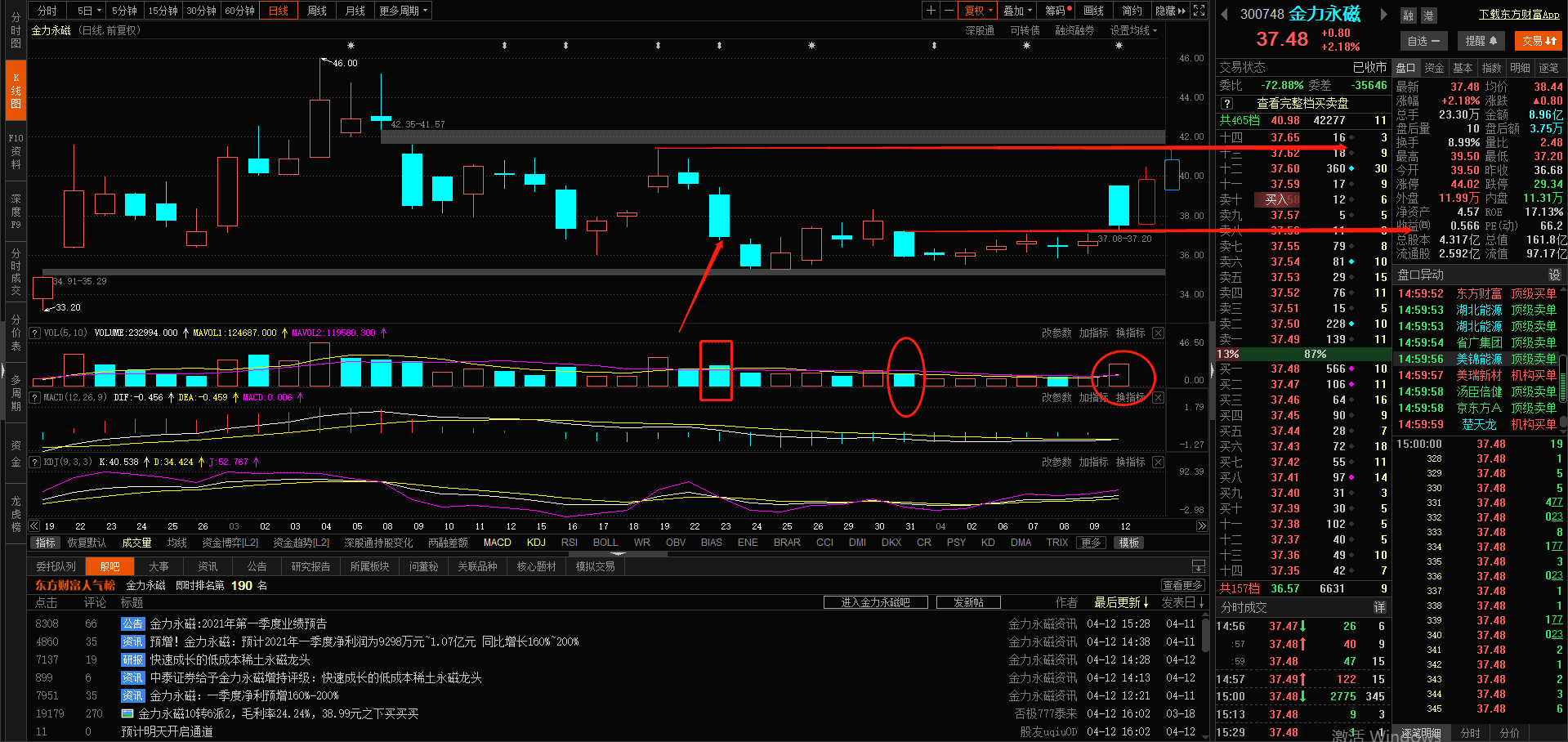This screenshot has width=1568, height=742.
Task: Open the question mark order book help
Action: (1227, 104)
